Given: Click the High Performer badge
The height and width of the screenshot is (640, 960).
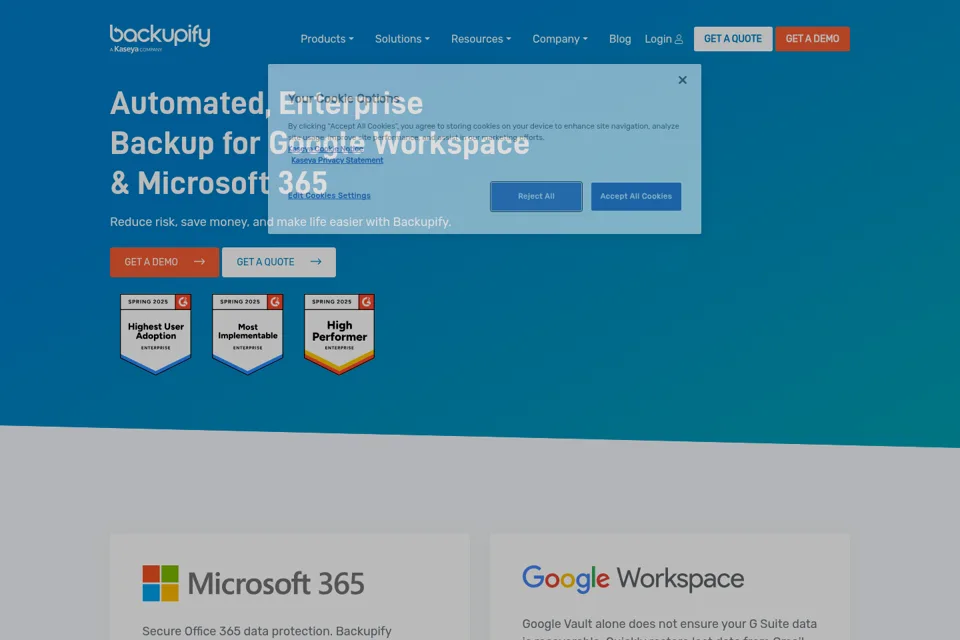Looking at the screenshot, I should coord(339,334).
